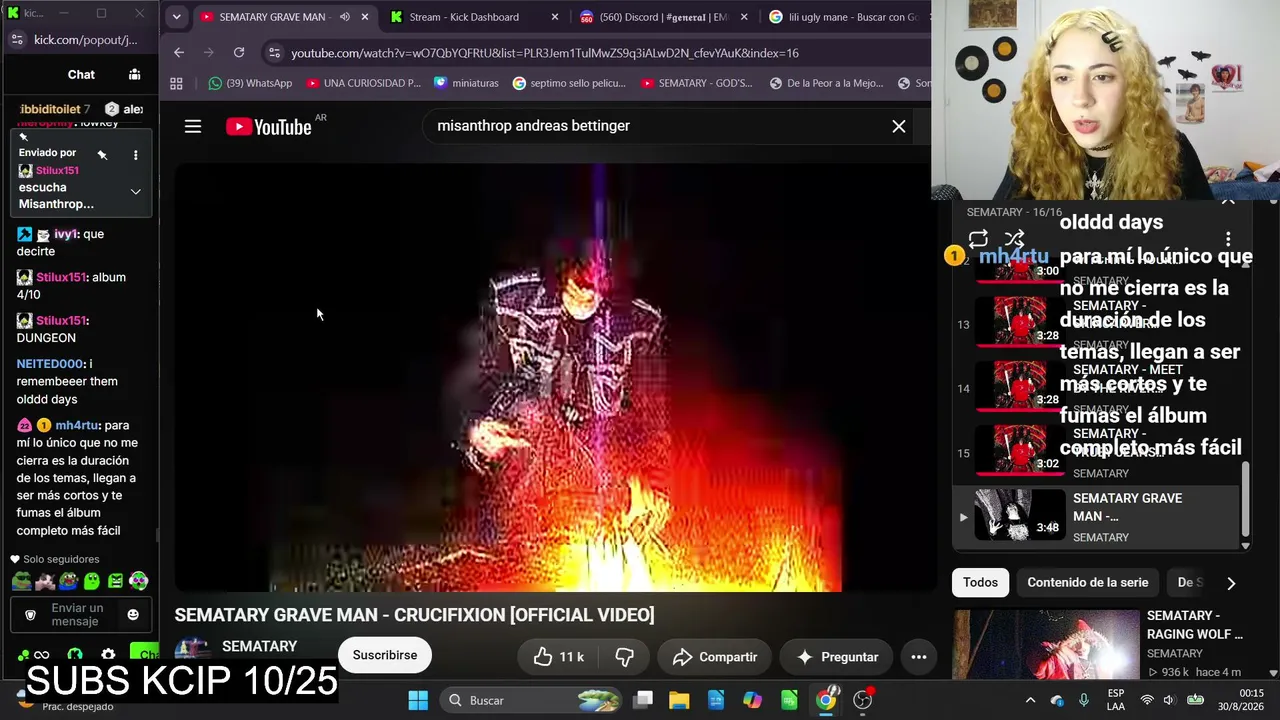Open the taskbar volume control
The height and width of the screenshot is (720, 1280).
pos(1170,700)
